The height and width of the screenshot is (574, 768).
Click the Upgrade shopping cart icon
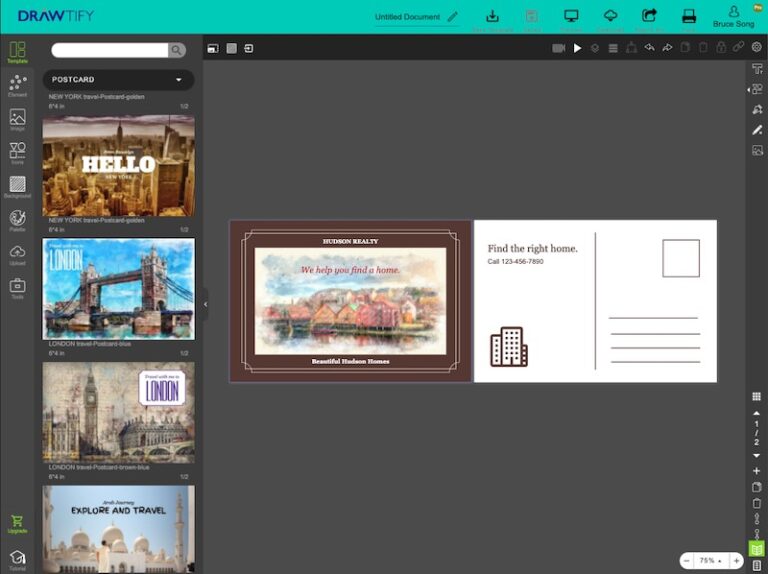[x=17, y=524]
